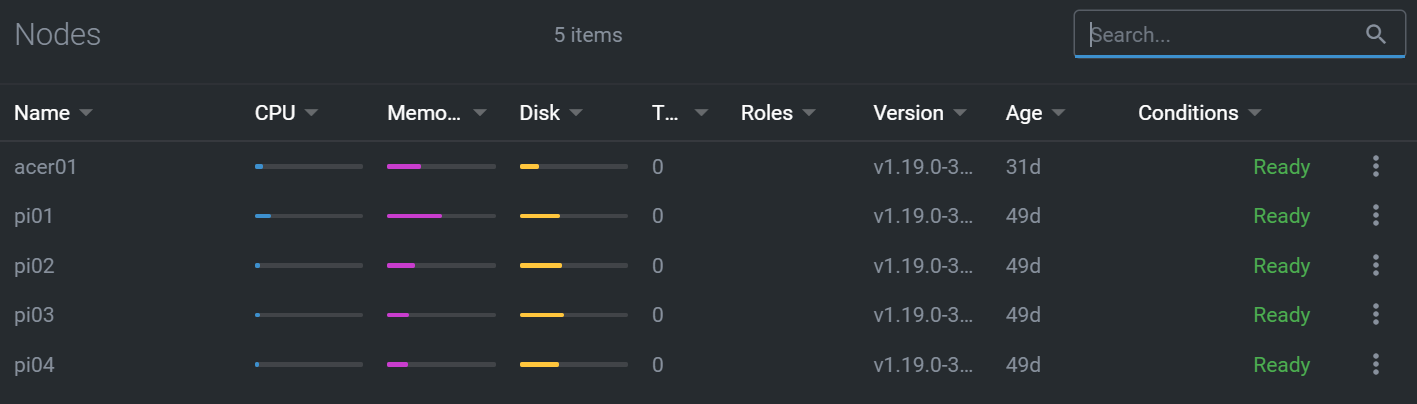Open the three-dot menu for pi04
Image resolution: width=1417 pixels, height=404 pixels.
pyautogui.click(x=1376, y=365)
